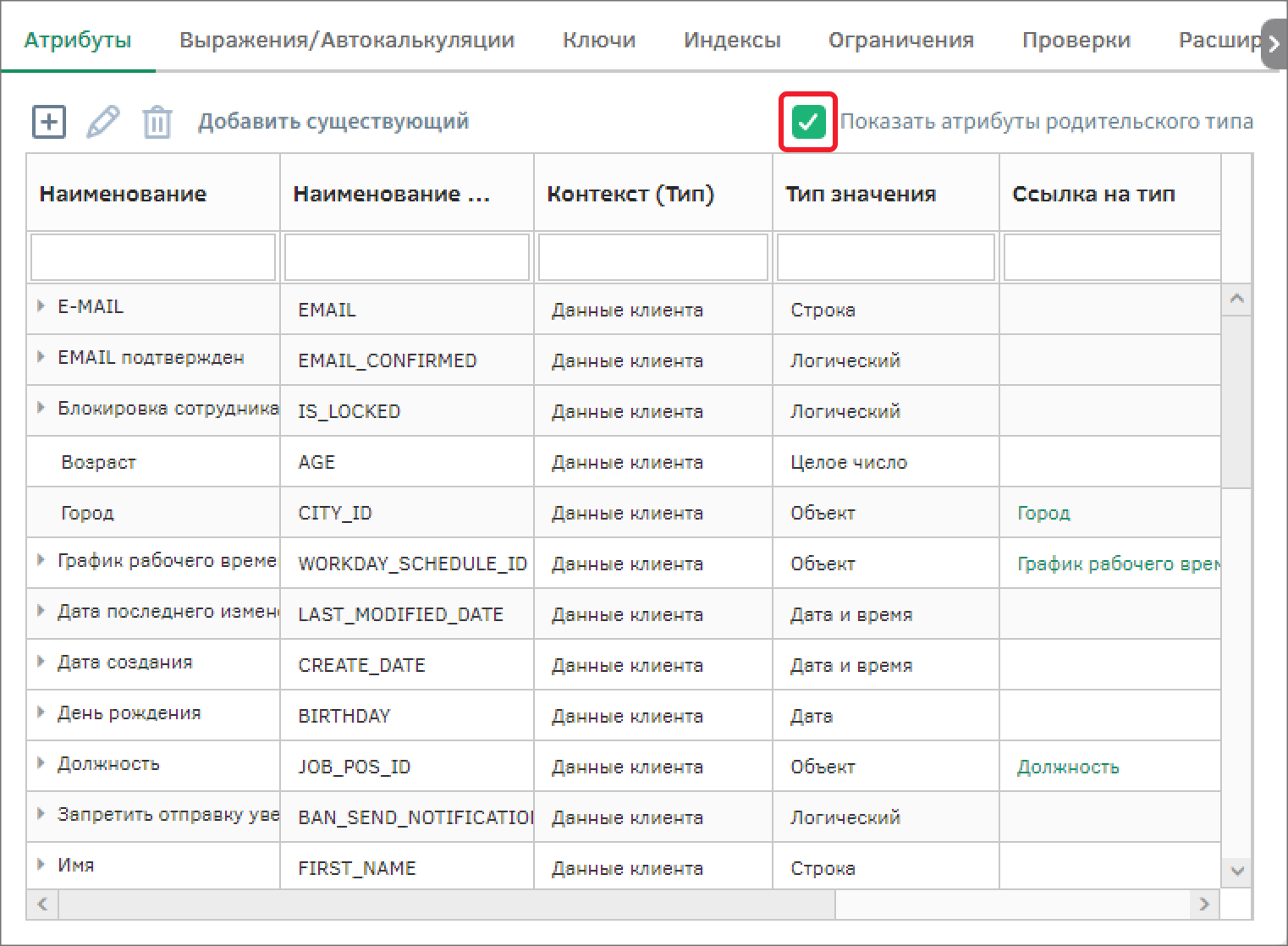Click the horizontal scroll left arrow

click(42, 905)
